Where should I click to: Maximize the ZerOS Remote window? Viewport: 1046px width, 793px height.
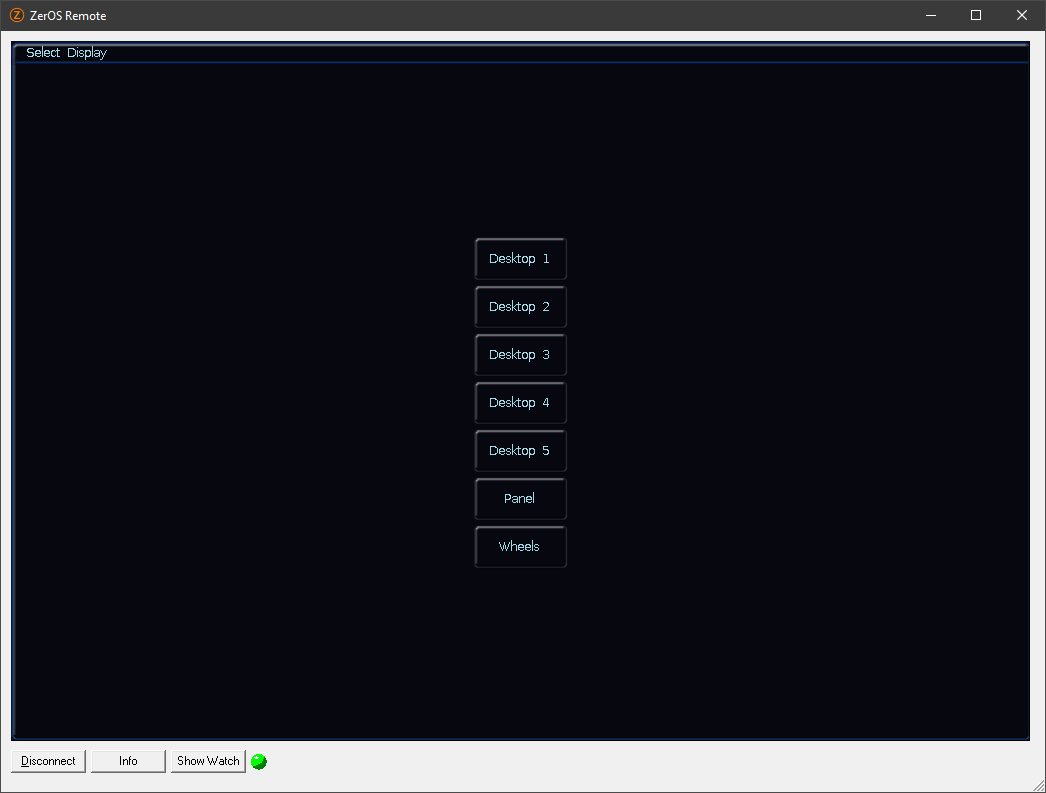click(x=976, y=15)
